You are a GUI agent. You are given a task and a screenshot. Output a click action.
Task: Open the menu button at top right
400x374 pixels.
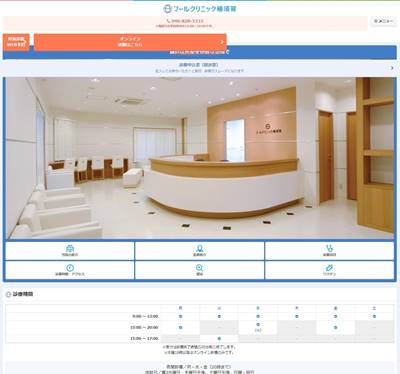[383, 21]
